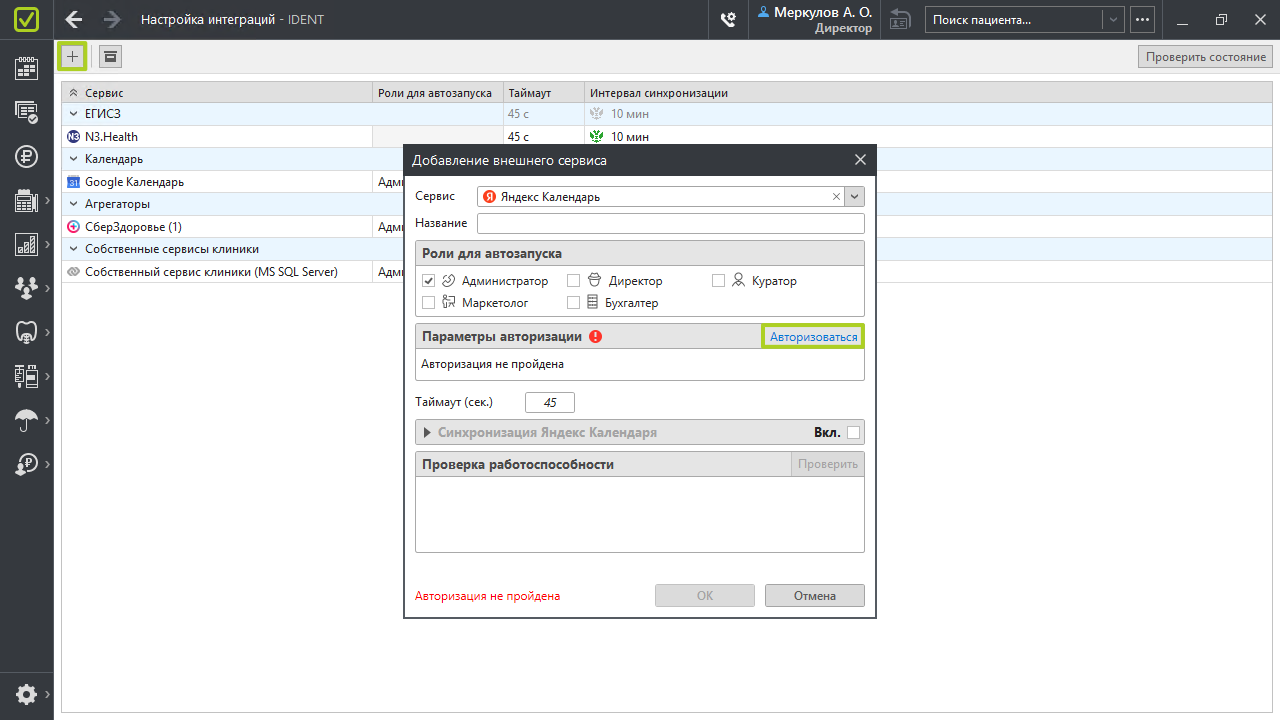Click the archive toolbar icon
Viewport: 1280px width, 720px height.
110,57
